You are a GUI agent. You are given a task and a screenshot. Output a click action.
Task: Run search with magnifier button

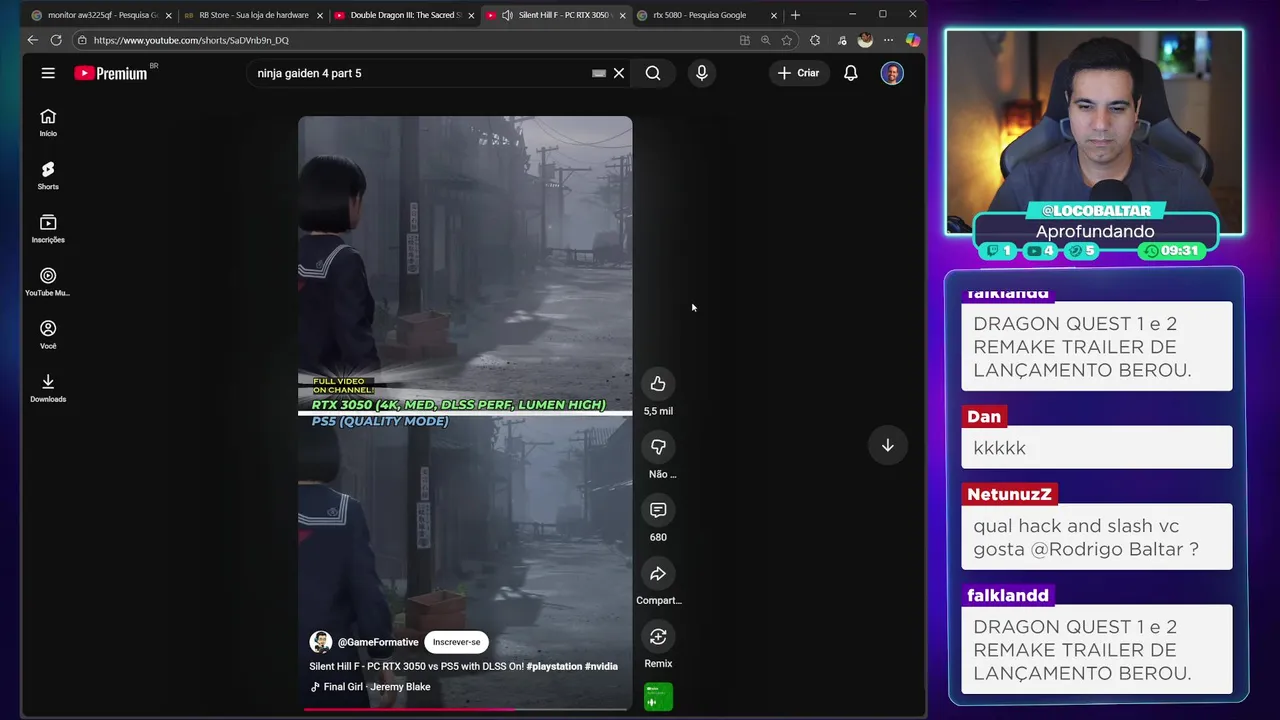point(653,73)
